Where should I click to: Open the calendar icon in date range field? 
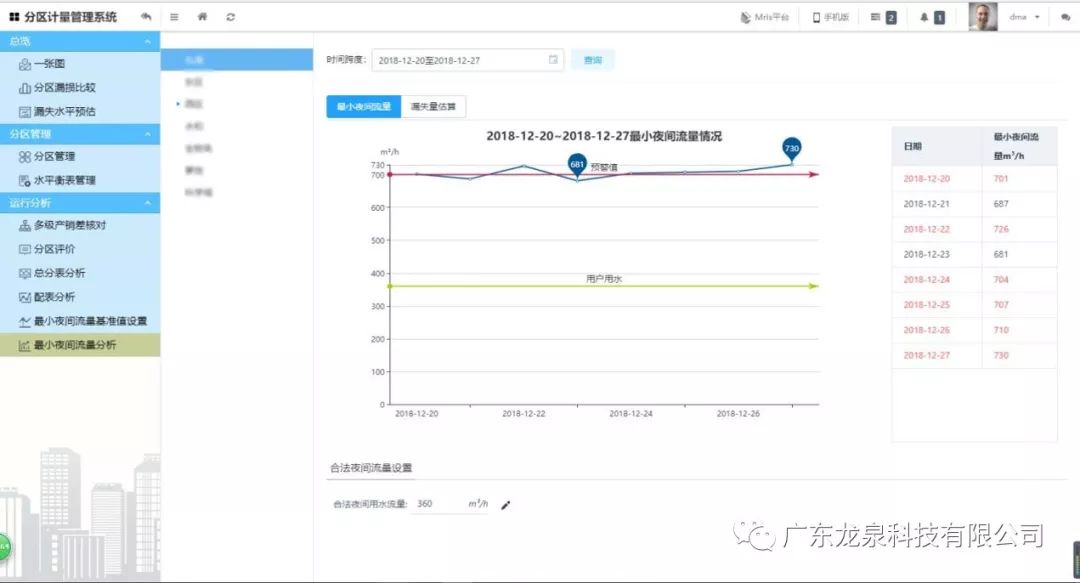pyautogui.click(x=553, y=60)
